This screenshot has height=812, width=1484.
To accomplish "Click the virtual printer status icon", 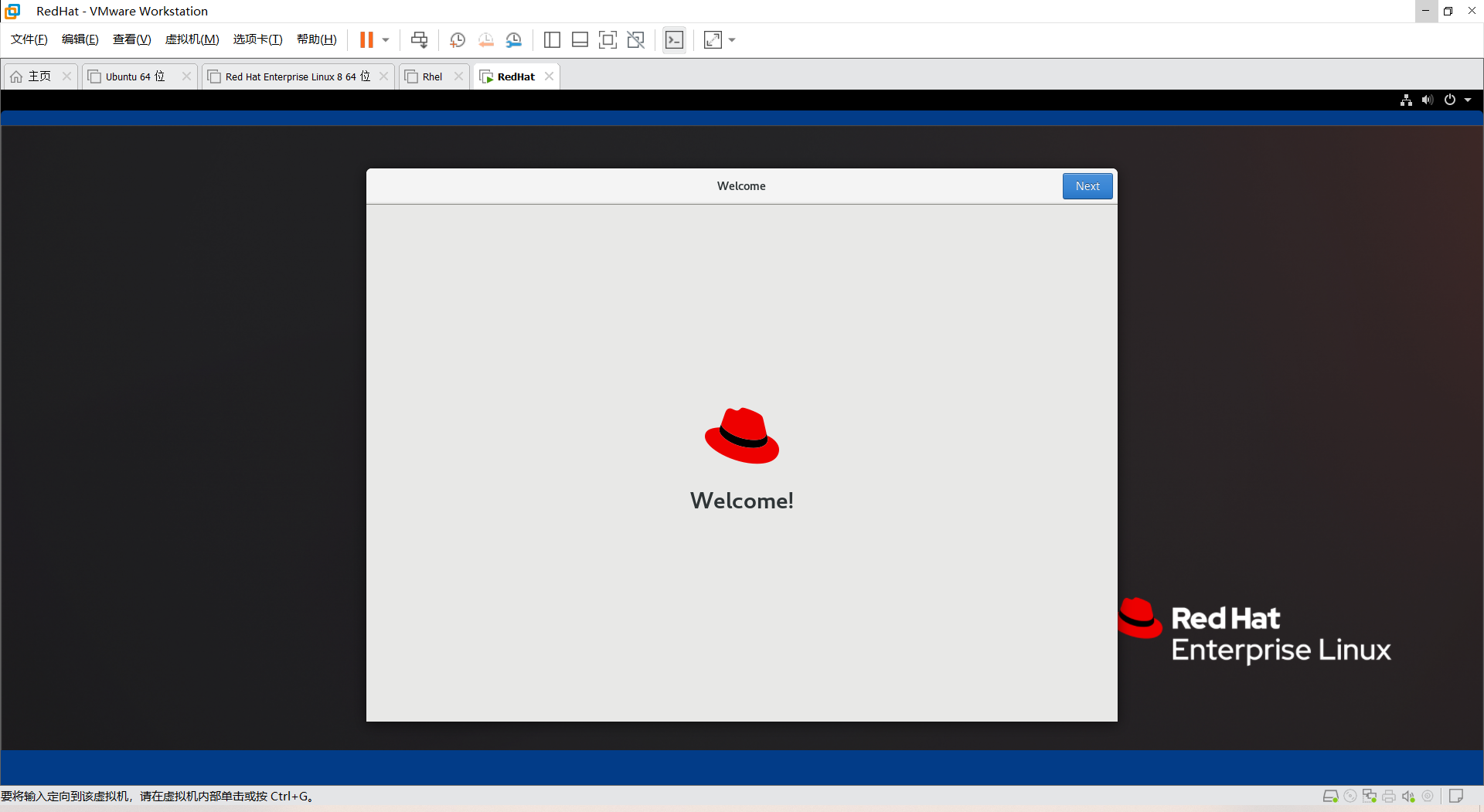I will point(1389,796).
